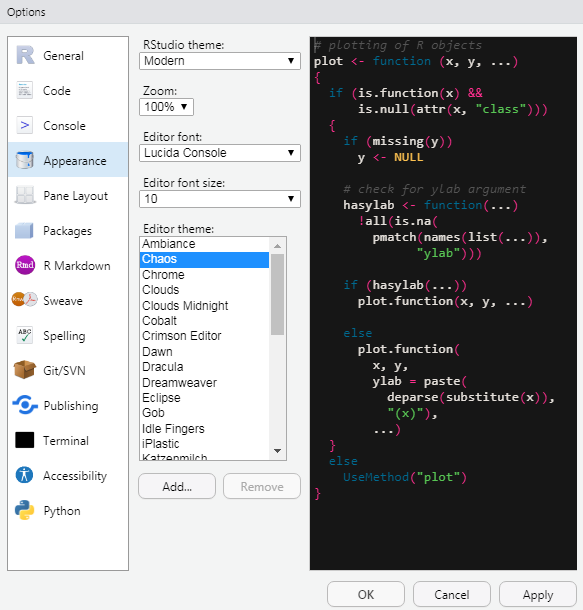This screenshot has width=583, height=610.
Task: Open the Zoom 100% dropdown
Action: click(x=166, y=107)
